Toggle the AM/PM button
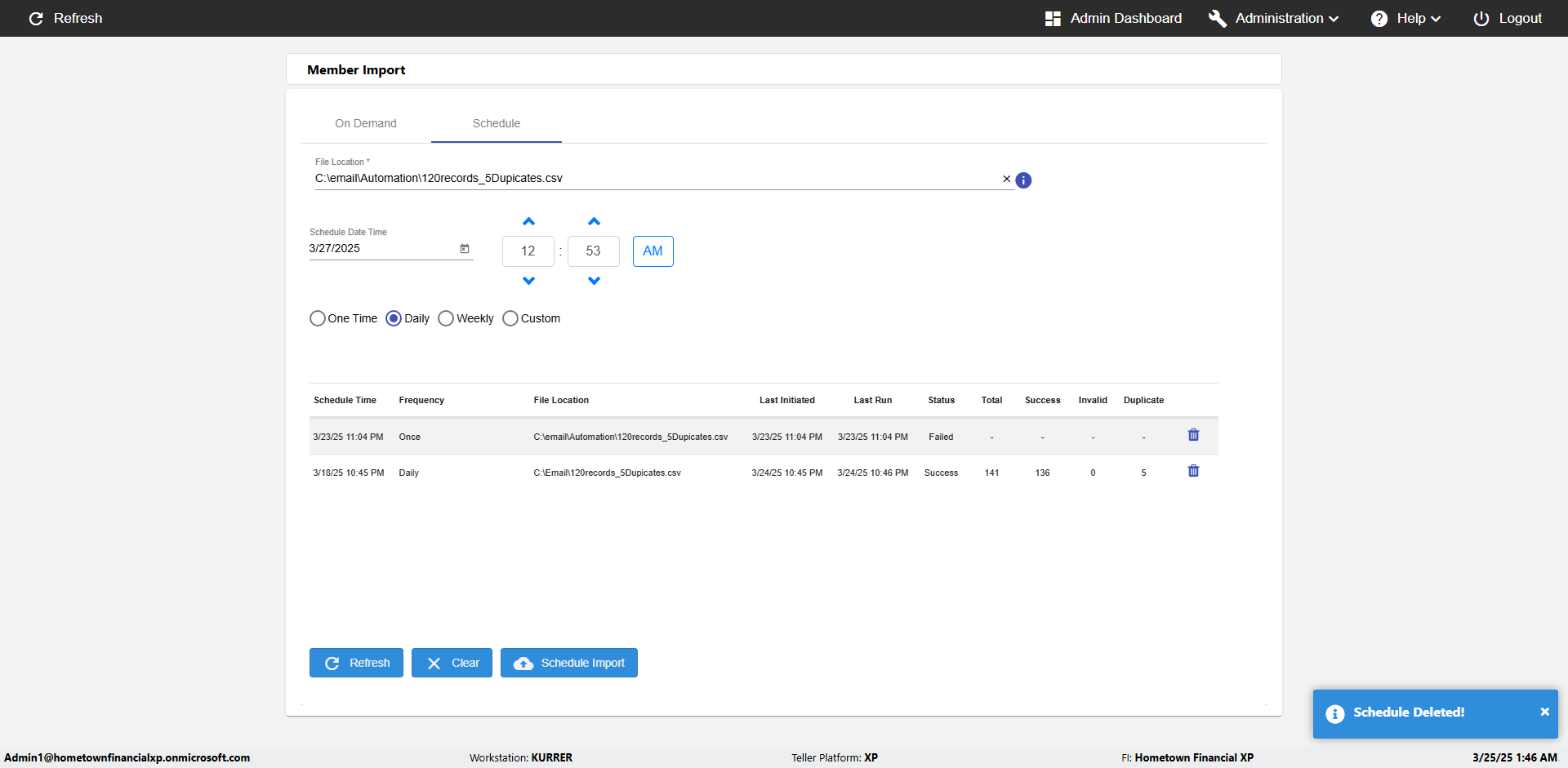 (x=653, y=251)
